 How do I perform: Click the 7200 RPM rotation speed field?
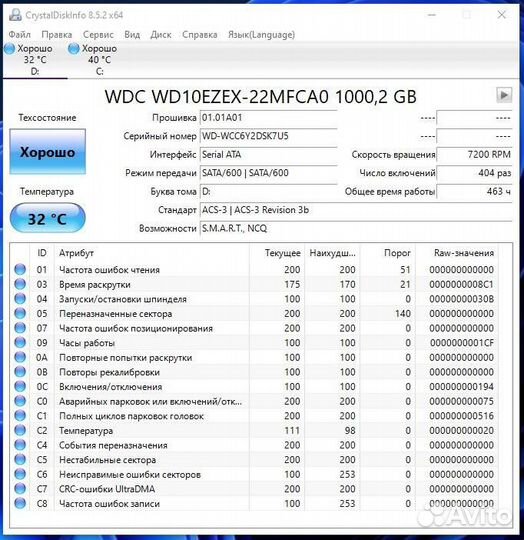pyautogui.click(x=474, y=154)
